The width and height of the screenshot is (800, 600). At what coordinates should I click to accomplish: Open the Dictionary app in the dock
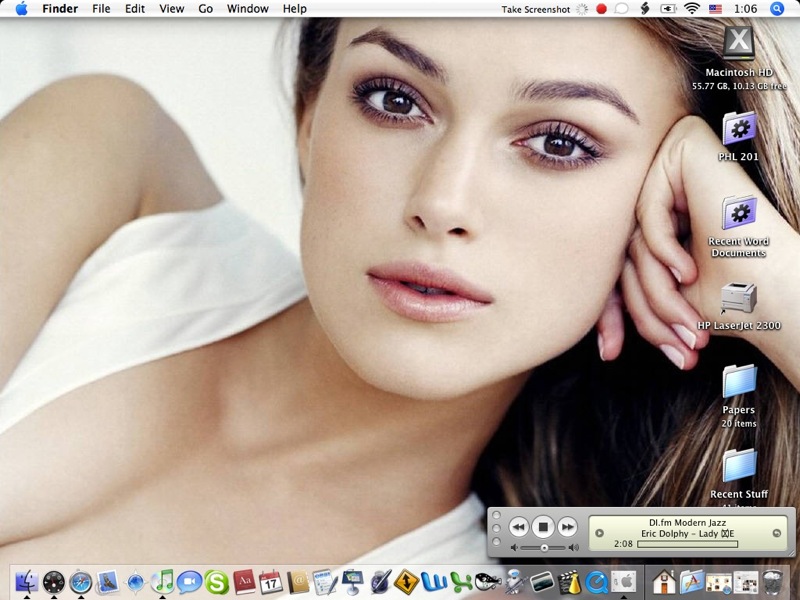244,581
